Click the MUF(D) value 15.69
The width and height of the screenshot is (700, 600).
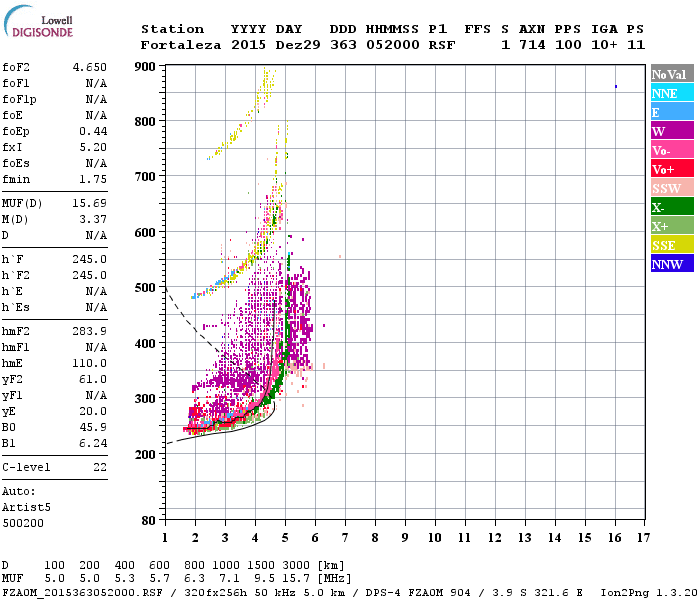[90, 204]
